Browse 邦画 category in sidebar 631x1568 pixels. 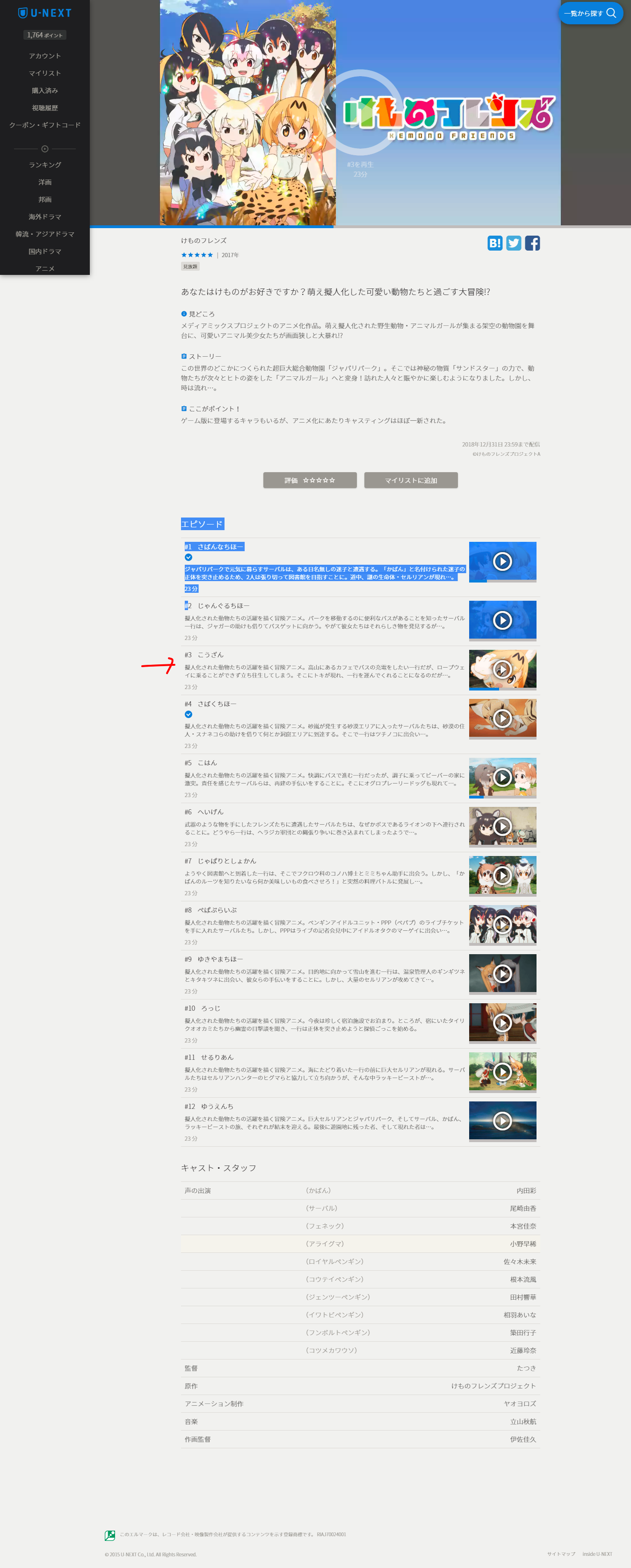(x=45, y=200)
